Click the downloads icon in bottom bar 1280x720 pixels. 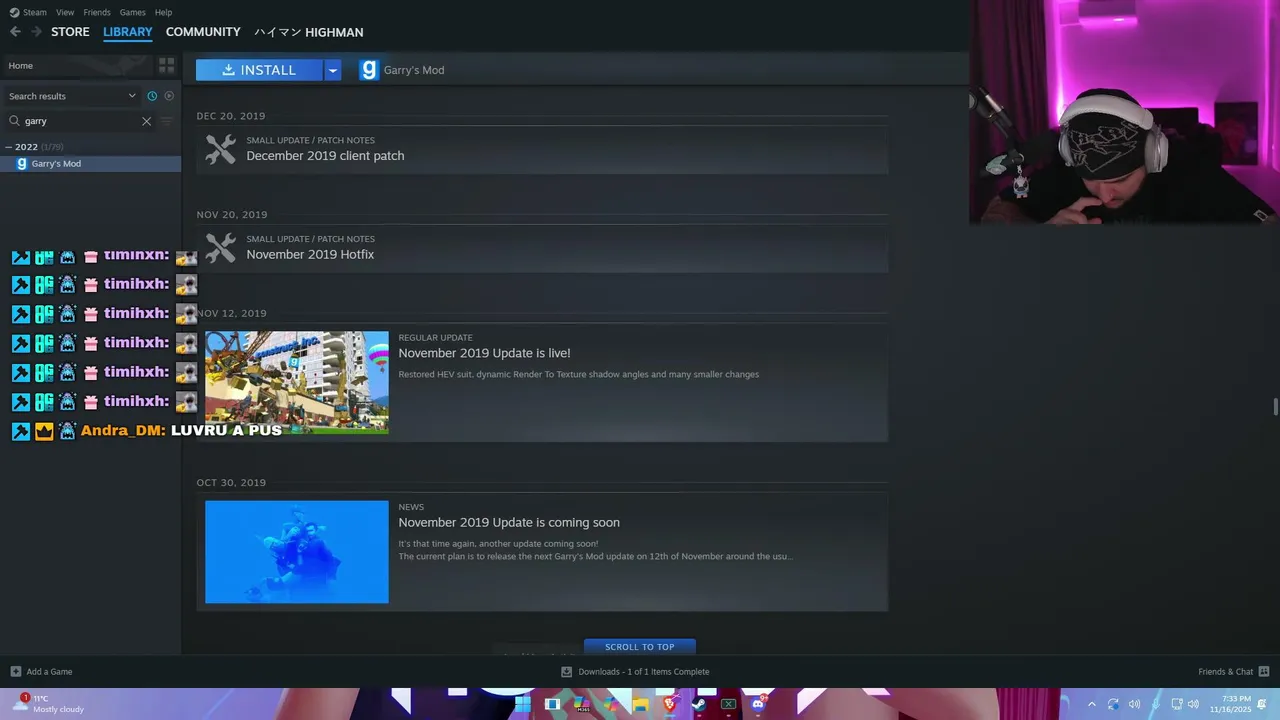566,672
